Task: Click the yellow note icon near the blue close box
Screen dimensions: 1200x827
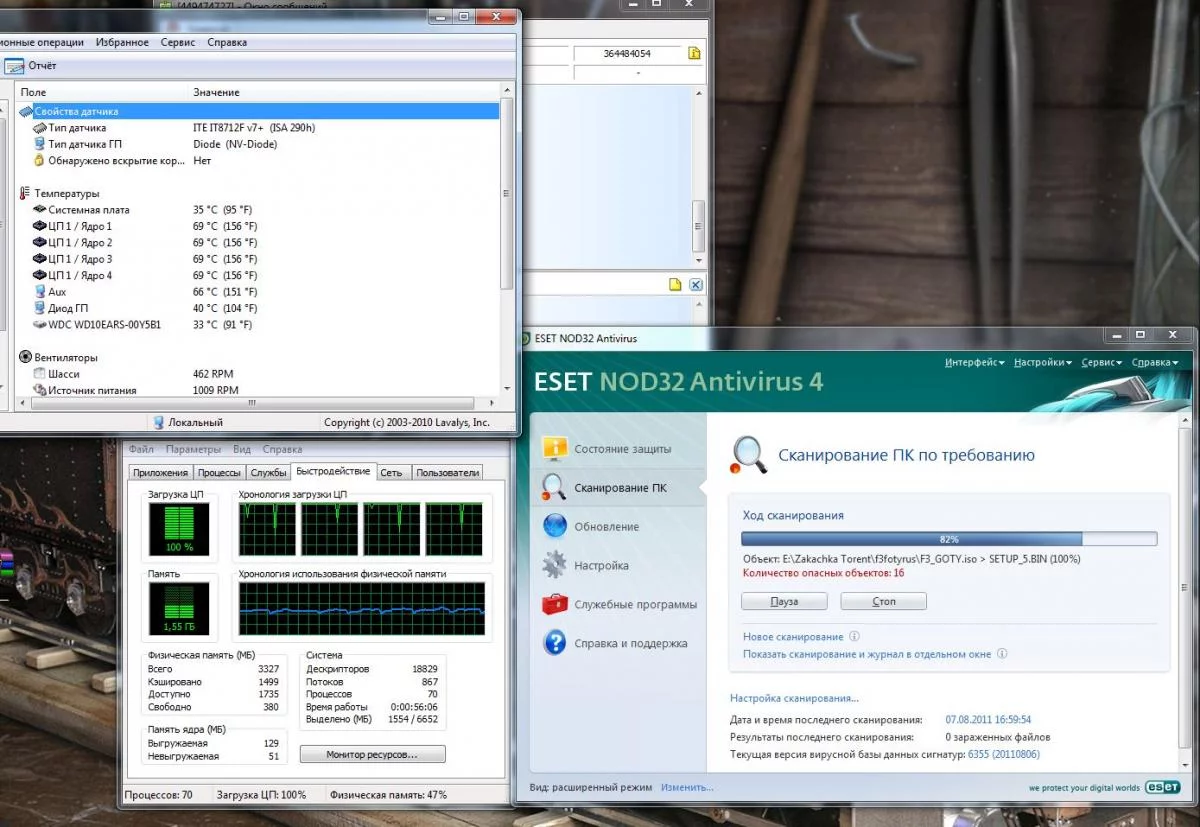Action: click(675, 285)
